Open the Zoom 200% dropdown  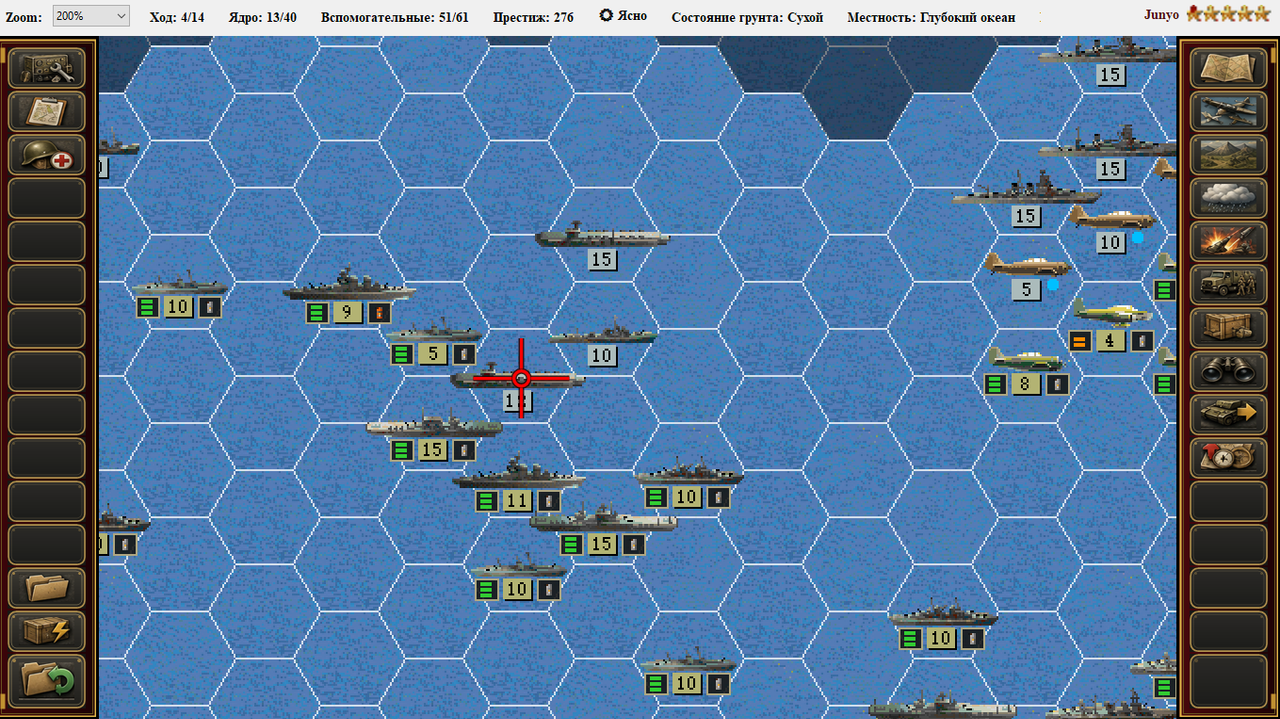click(x=91, y=16)
